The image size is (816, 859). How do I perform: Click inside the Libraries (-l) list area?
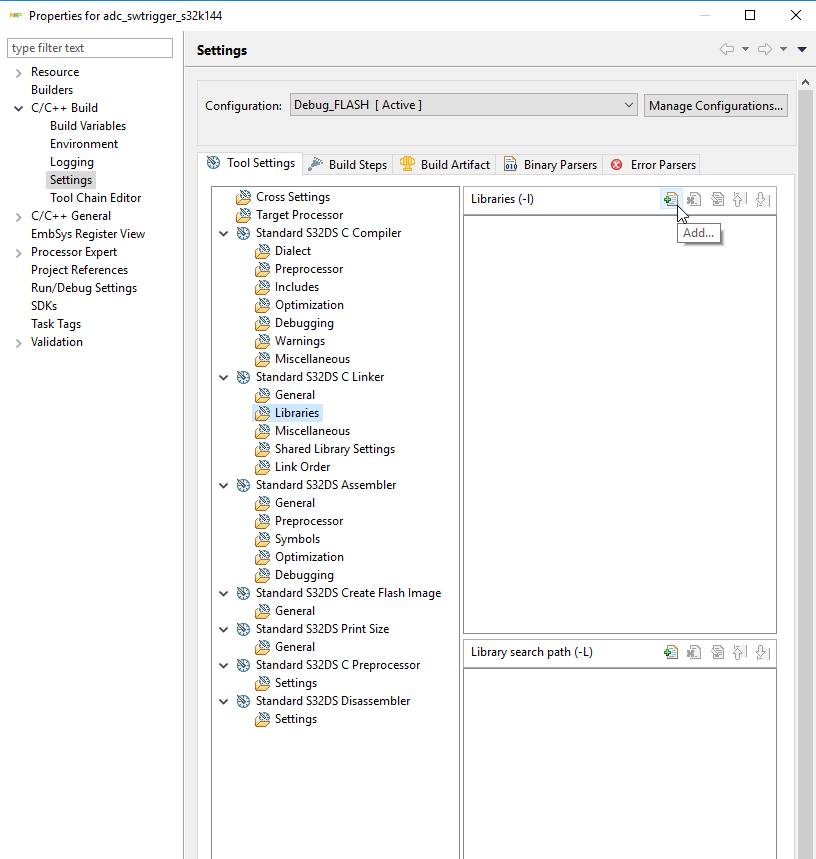tap(620, 425)
